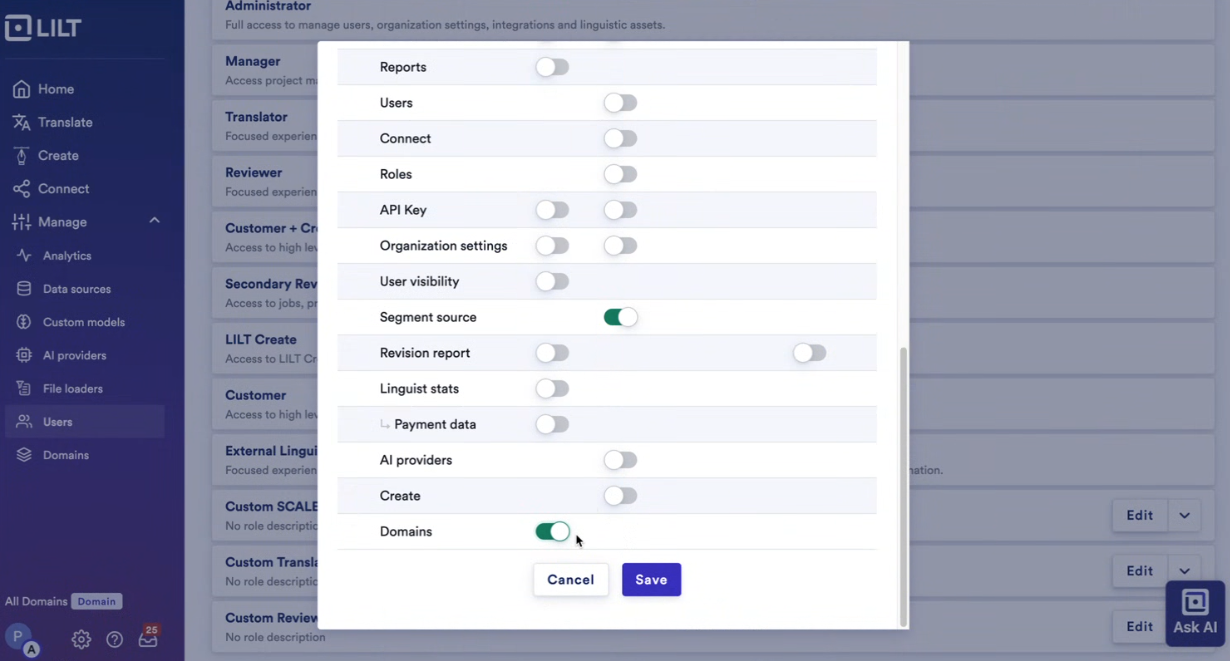This screenshot has height=661, width=1230.
Task: Click the Analytics sidebar icon
Action: coord(24,256)
